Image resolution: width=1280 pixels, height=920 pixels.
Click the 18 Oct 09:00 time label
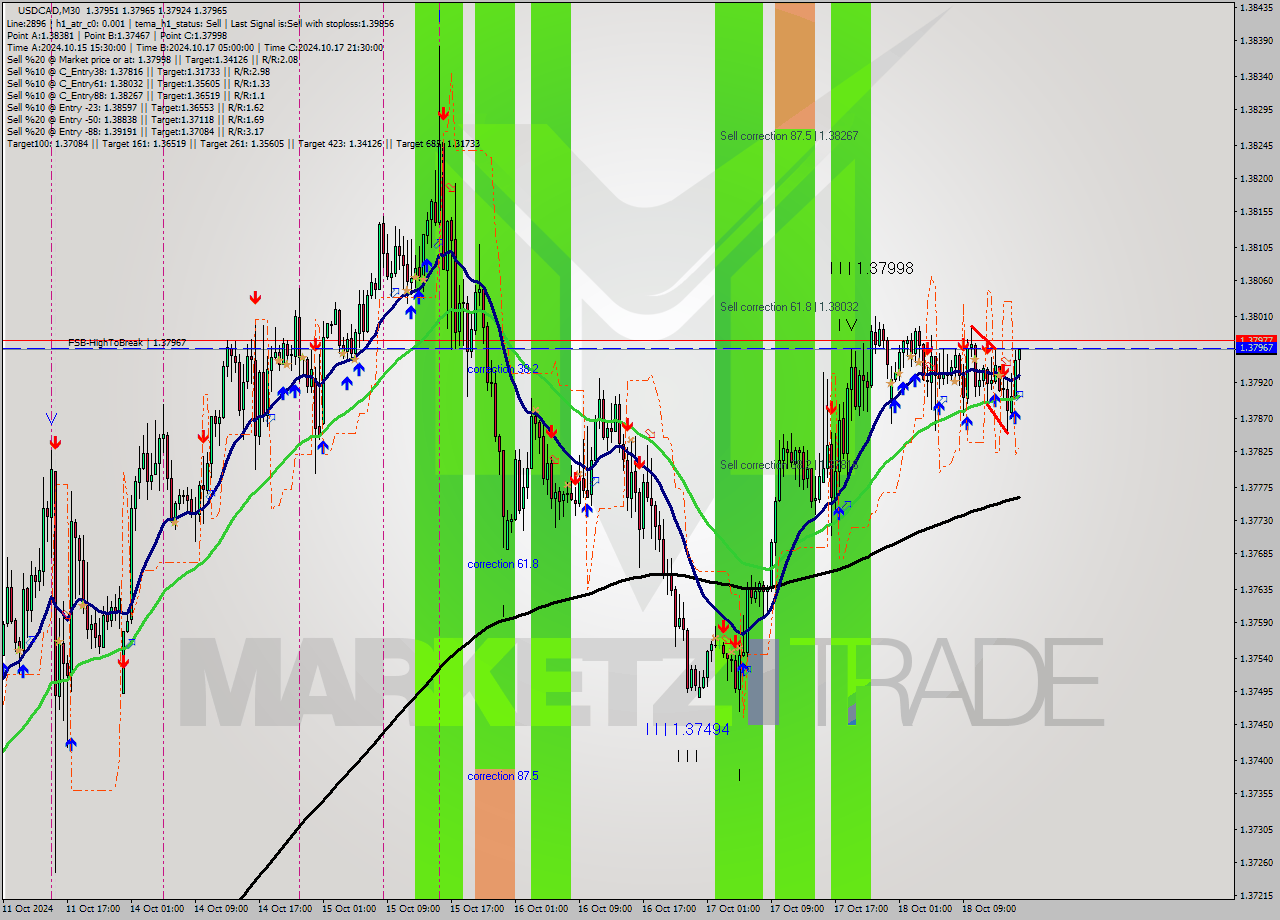pos(990,909)
